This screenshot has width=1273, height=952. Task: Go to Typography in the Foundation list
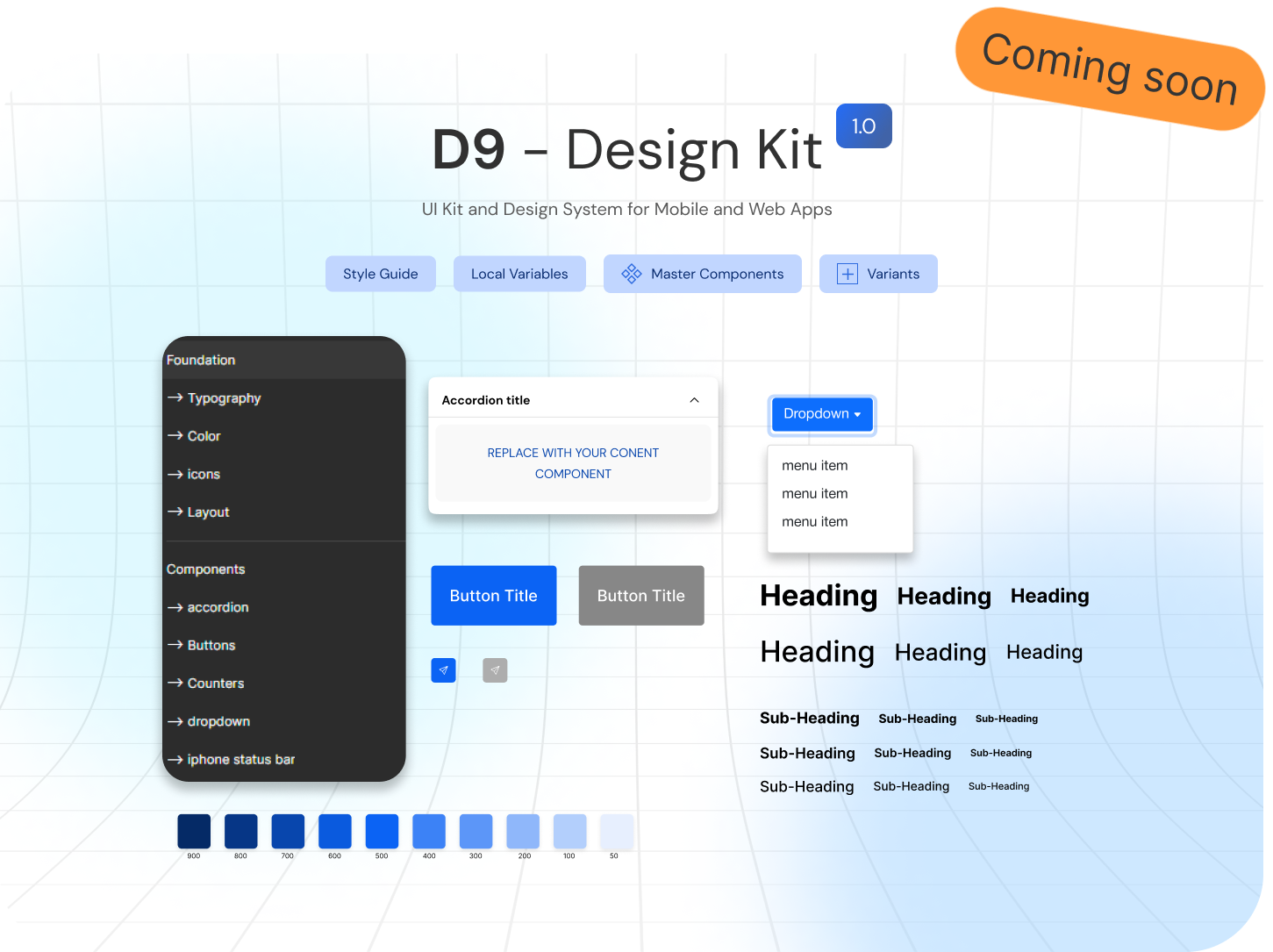coord(214,397)
